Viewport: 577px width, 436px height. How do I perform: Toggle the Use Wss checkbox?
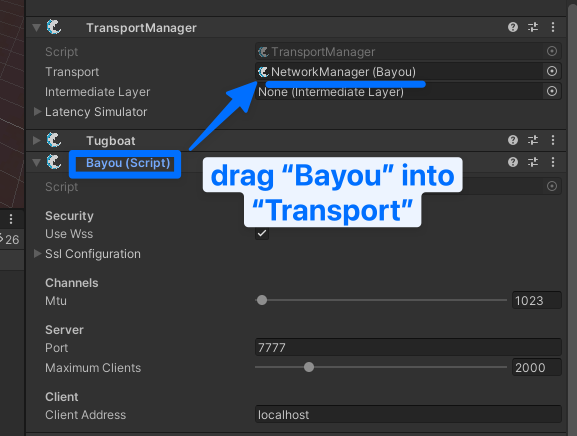(x=262, y=233)
